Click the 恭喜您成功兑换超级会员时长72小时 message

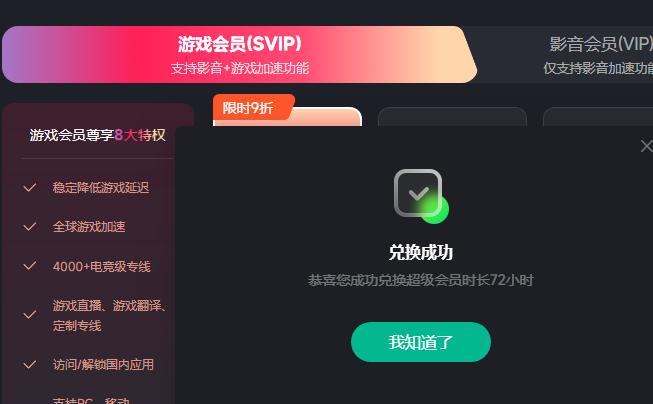tap(421, 280)
